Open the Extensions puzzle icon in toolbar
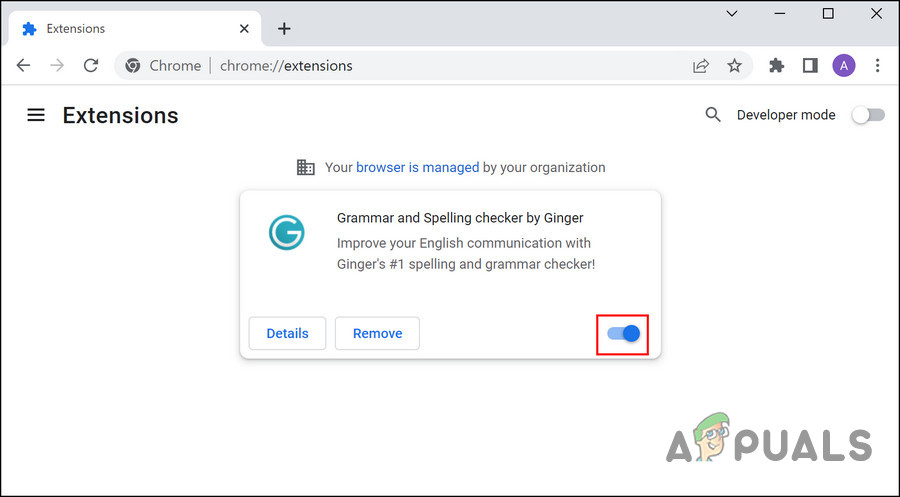 pyautogui.click(x=777, y=65)
